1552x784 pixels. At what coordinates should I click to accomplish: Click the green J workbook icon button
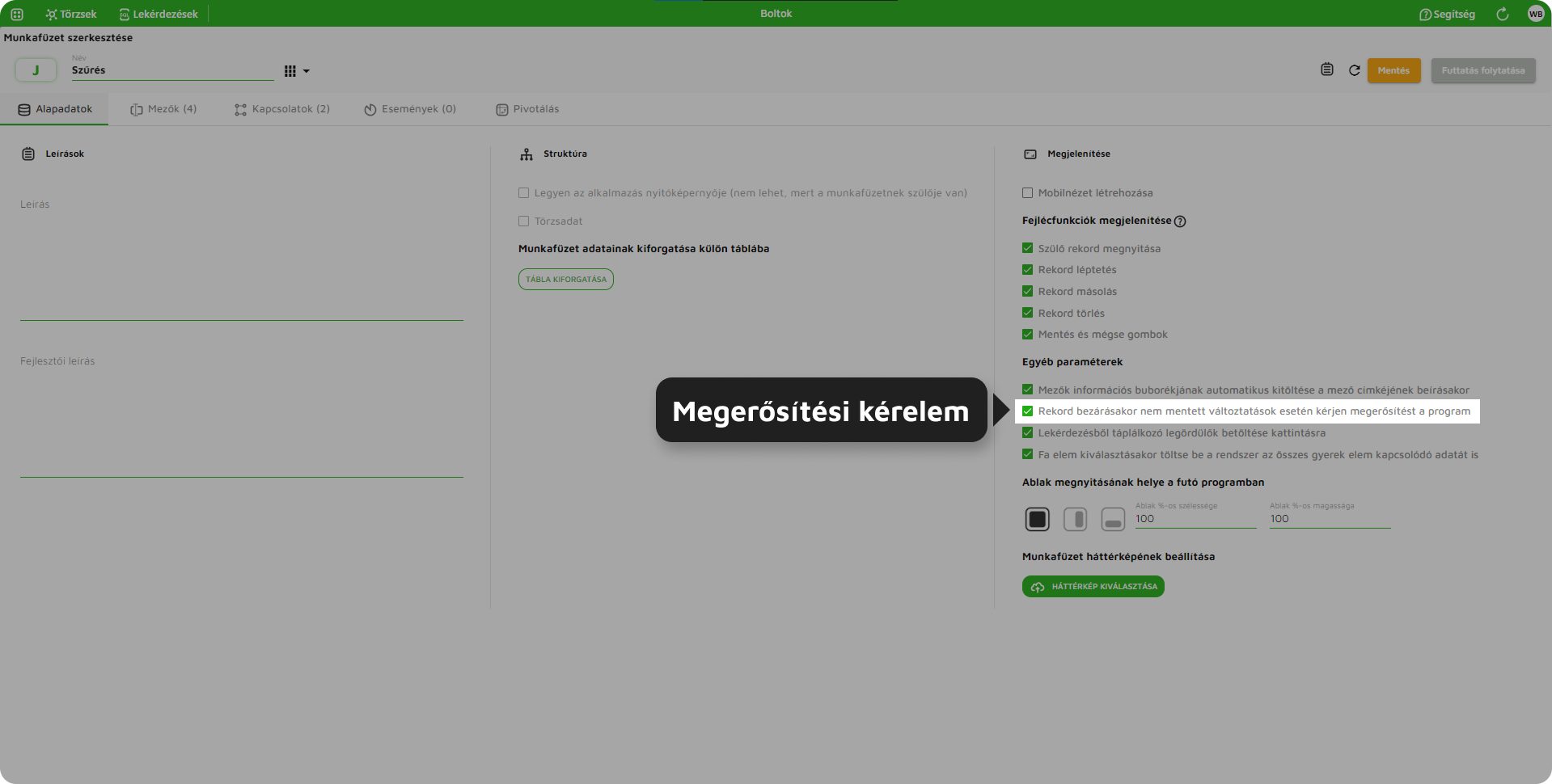36,70
